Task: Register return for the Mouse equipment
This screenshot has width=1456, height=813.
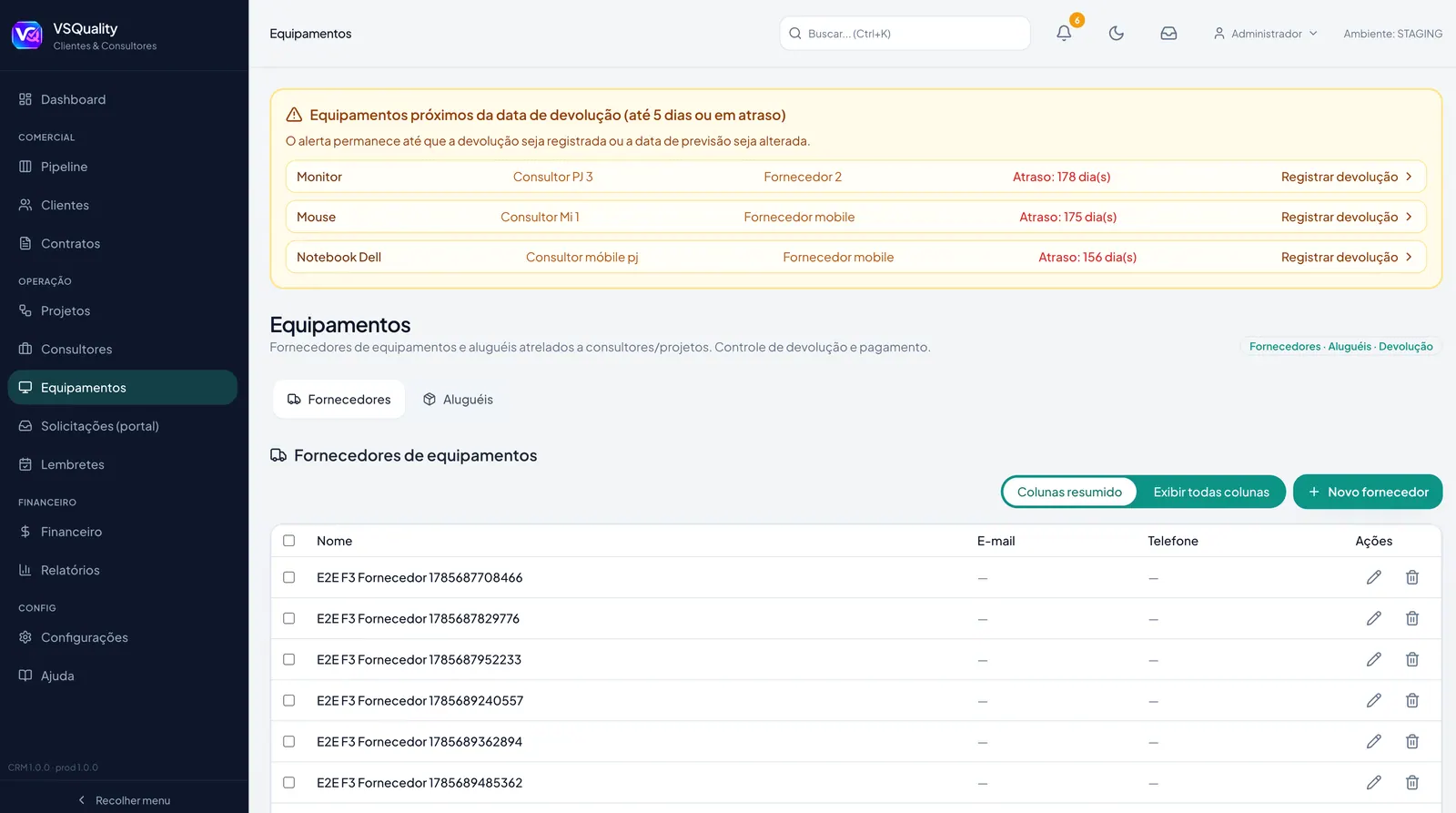Action: coord(1347,217)
